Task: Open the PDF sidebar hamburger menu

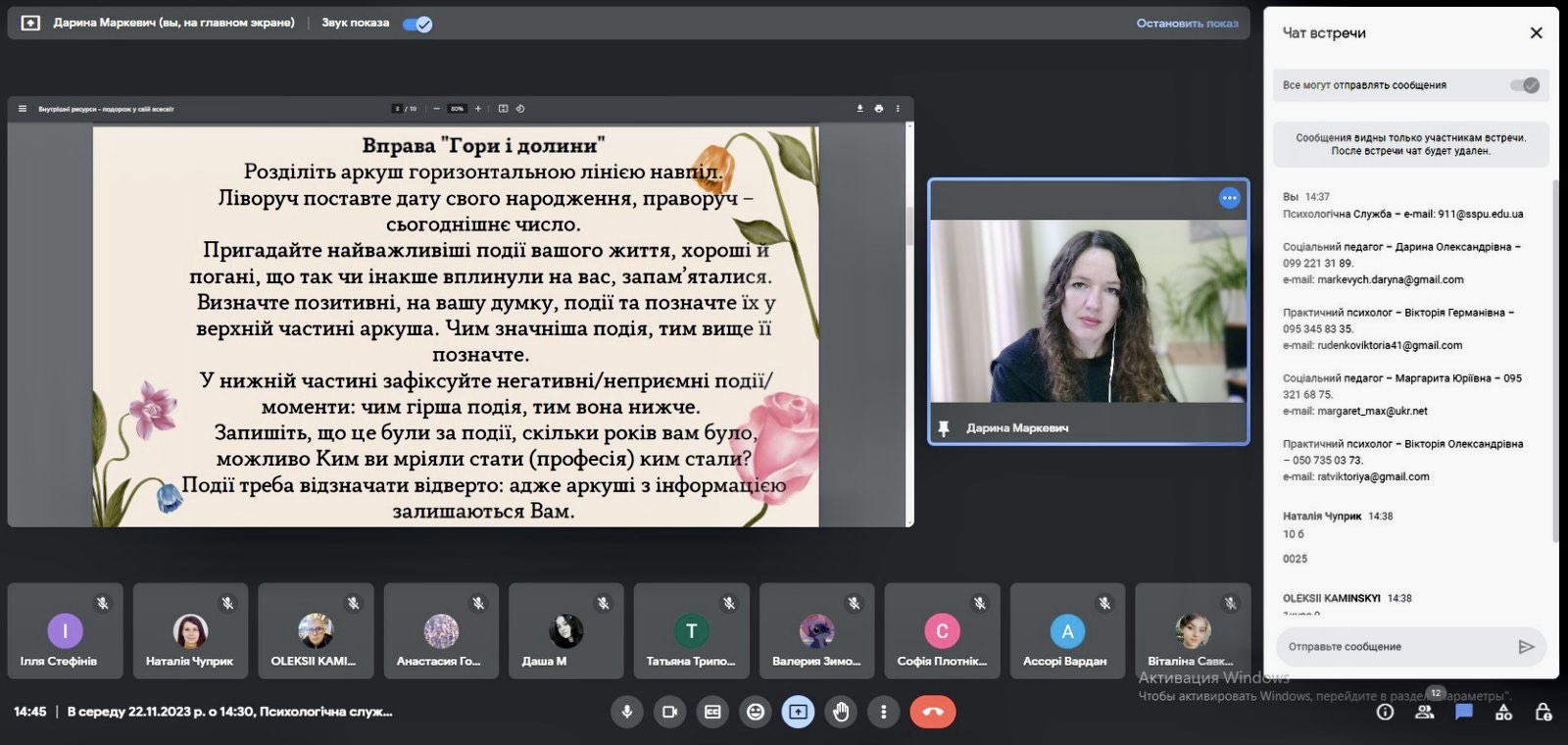Action: pos(23,109)
